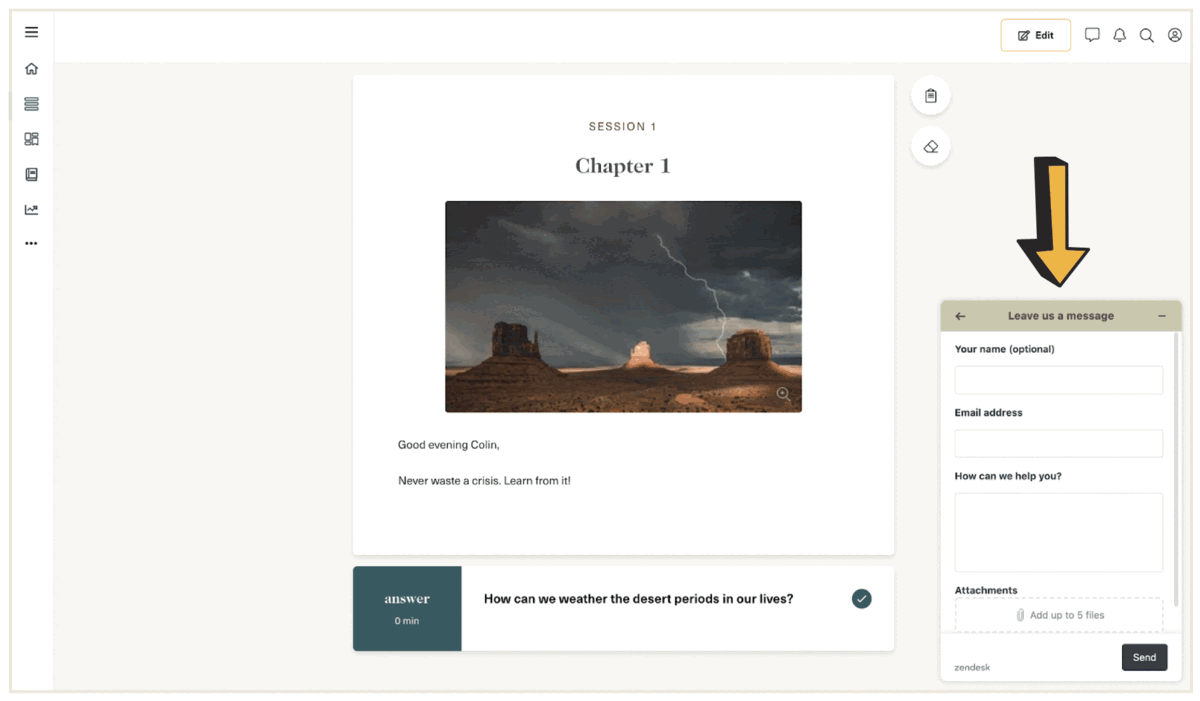This screenshot has height=701, width=1200.
Task: Click the Edit button
Action: (1035, 35)
